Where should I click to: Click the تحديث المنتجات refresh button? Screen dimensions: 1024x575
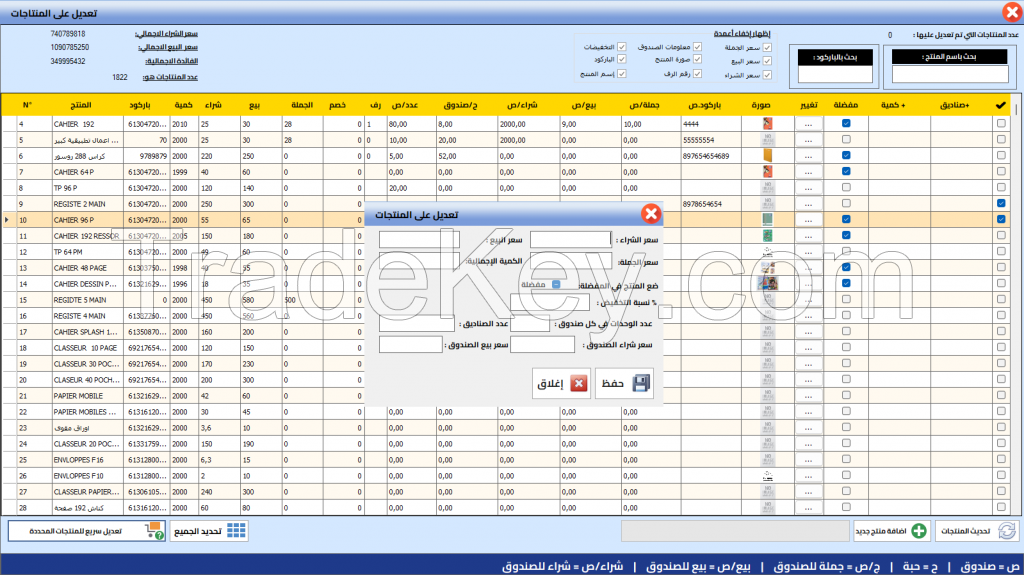[977, 531]
